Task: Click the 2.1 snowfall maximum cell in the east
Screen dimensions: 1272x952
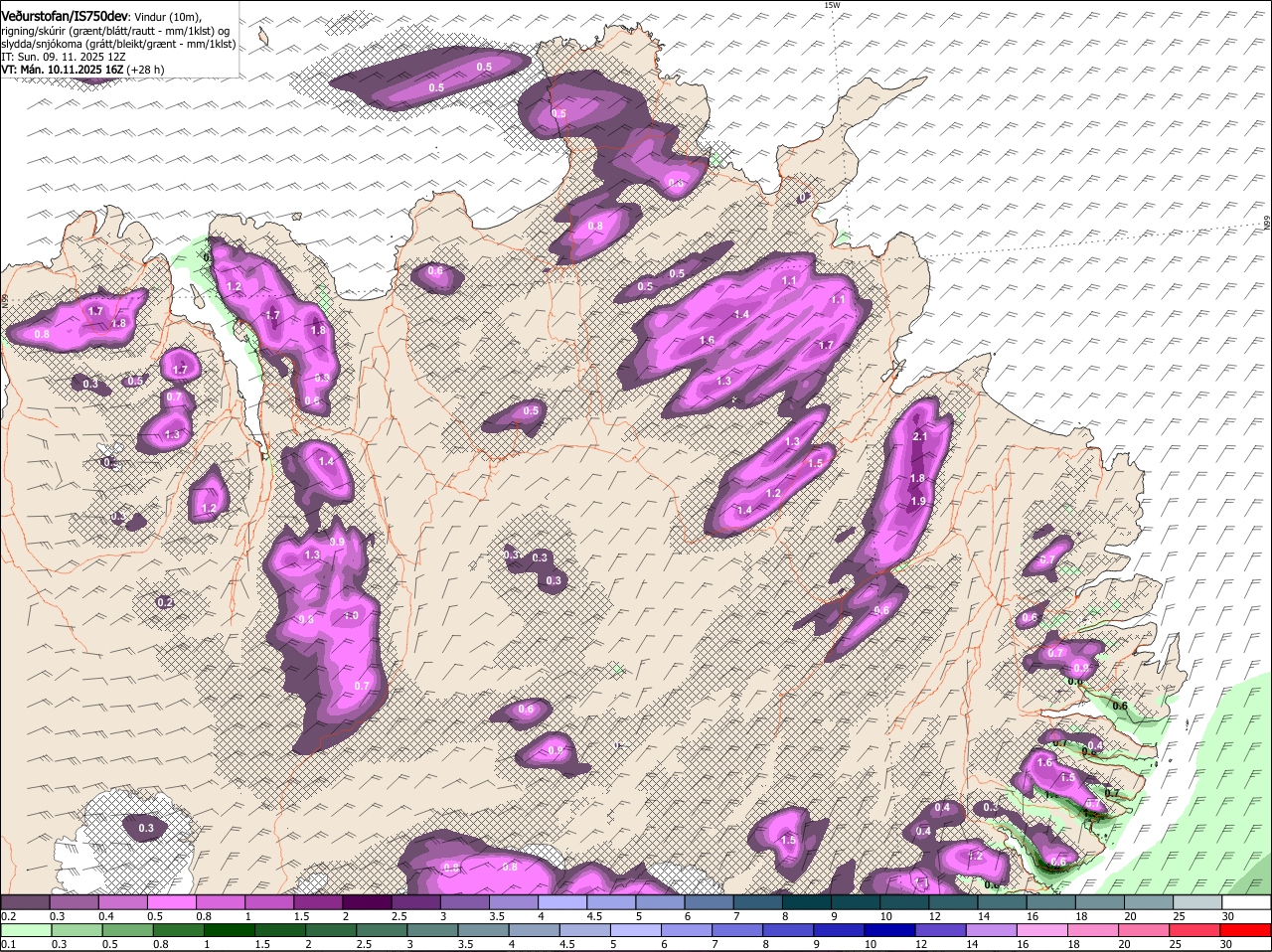Action: point(919,437)
